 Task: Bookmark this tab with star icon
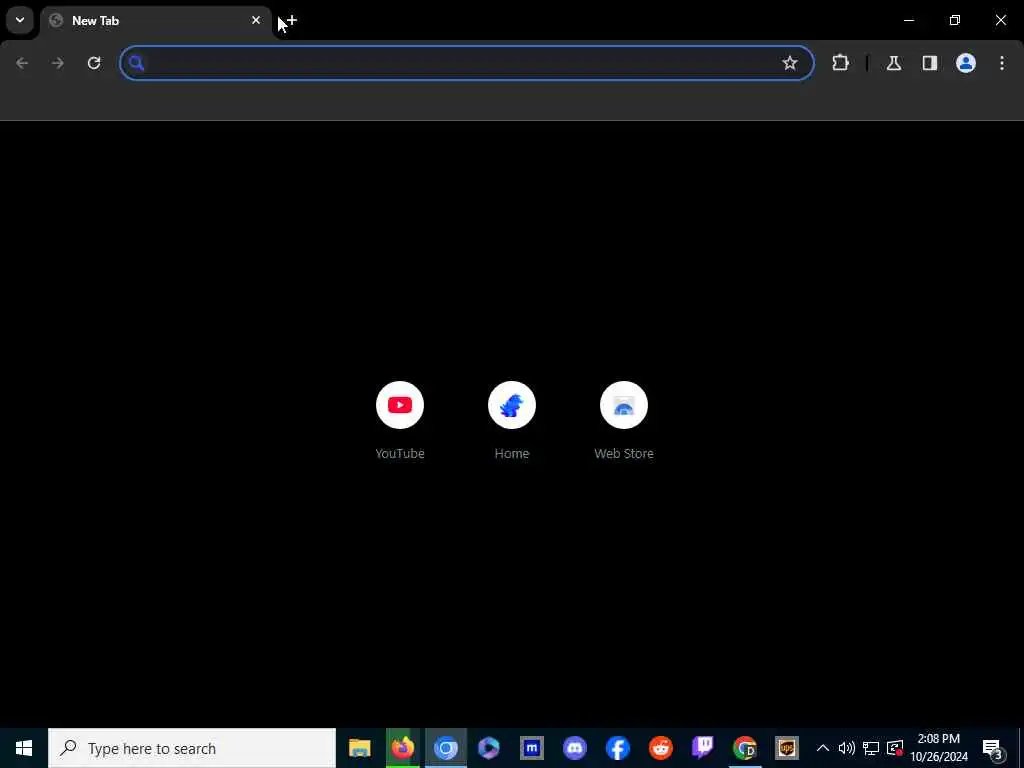coord(790,63)
